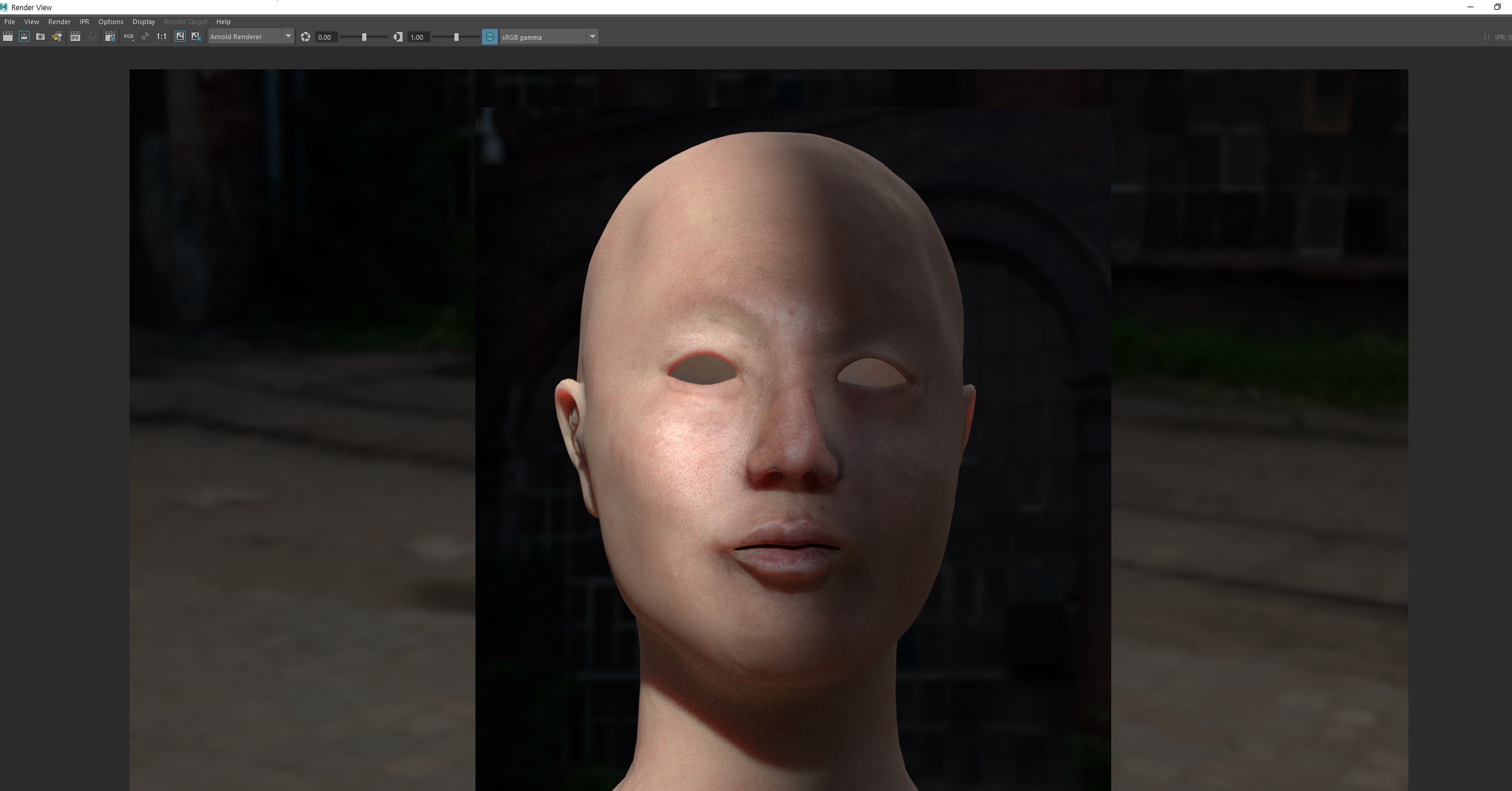This screenshot has width=1512, height=791.
Task: Open the IPR menu
Action: [84, 22]
